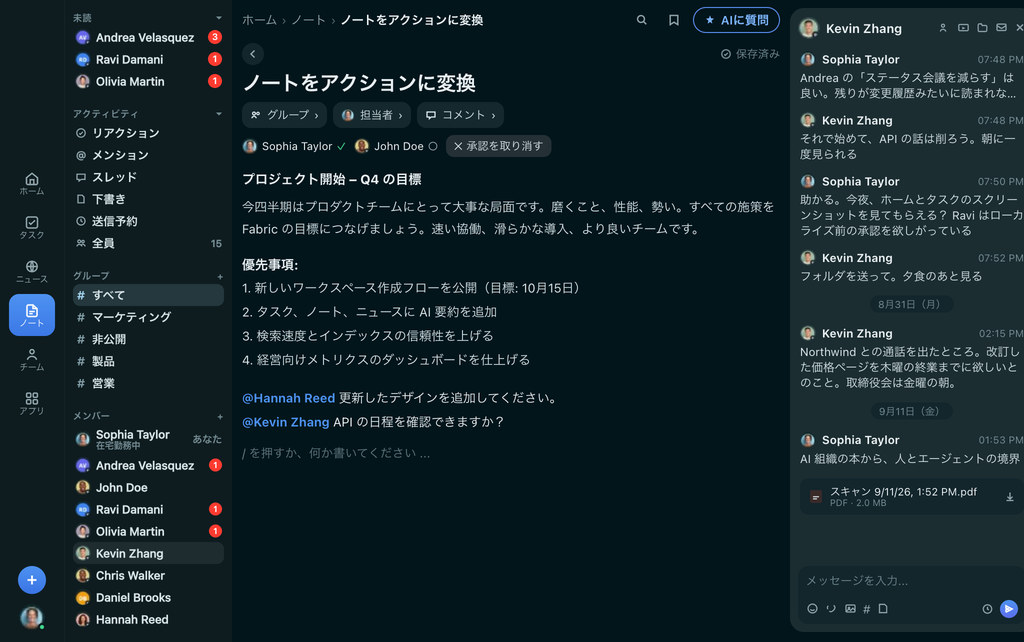Screen dimensions: 1024x642
Task: Open member Hannah Reed in sidebar
Action: click(148, 619)
